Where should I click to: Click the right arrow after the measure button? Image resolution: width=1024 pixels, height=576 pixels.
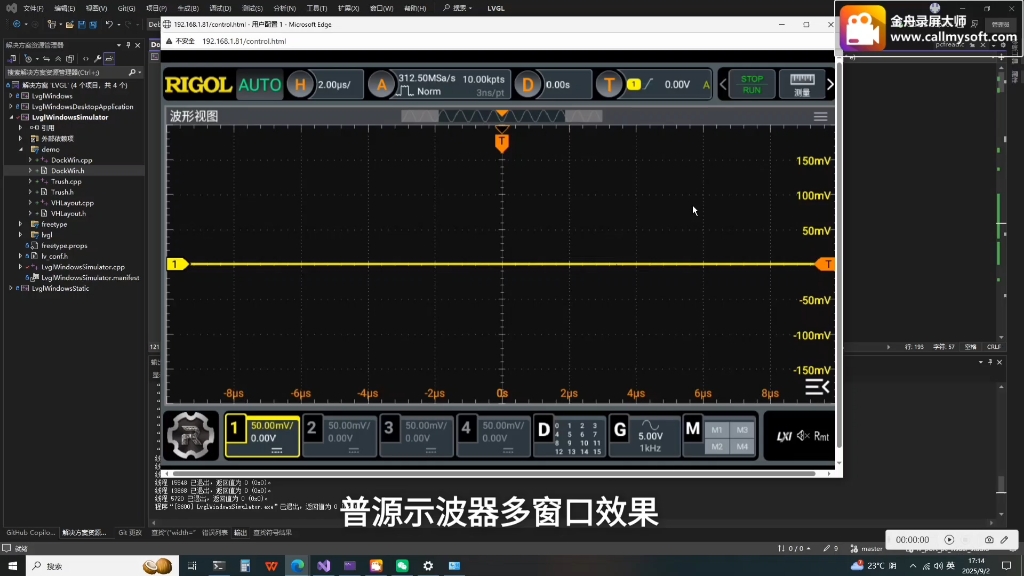[x=830, y=84]
